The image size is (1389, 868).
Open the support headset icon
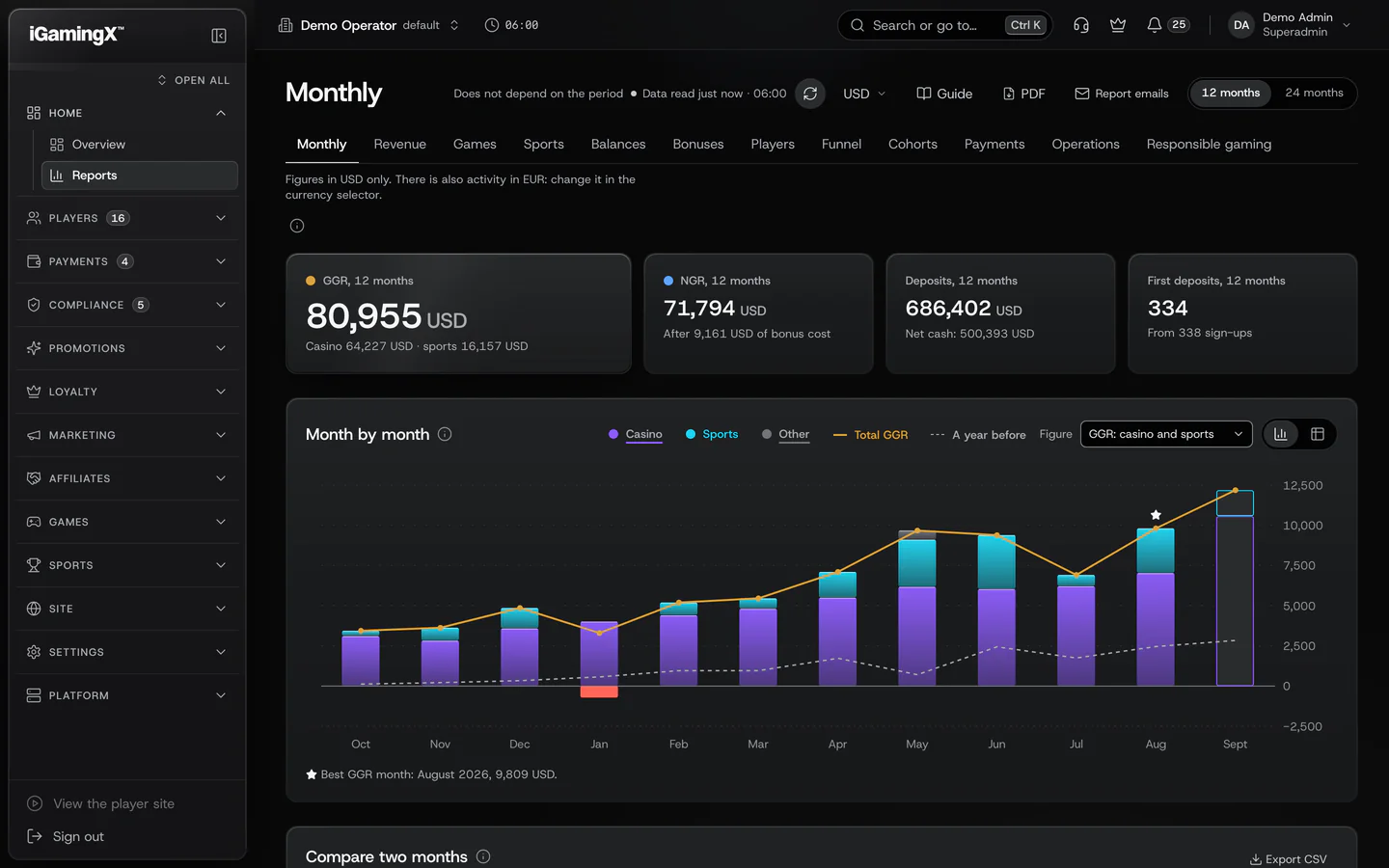point(1081,25)
